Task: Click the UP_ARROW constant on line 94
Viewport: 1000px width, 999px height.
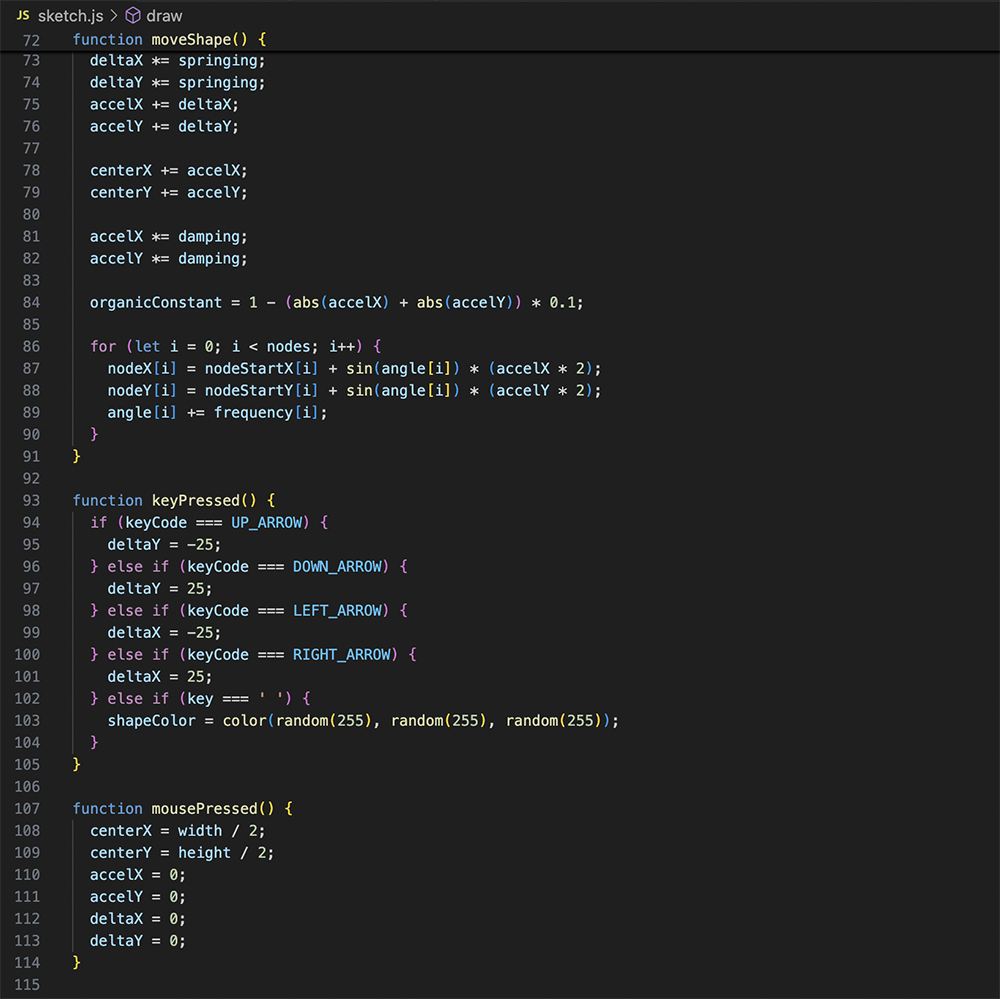Action: pyautogui.click(x=268, y=522)
